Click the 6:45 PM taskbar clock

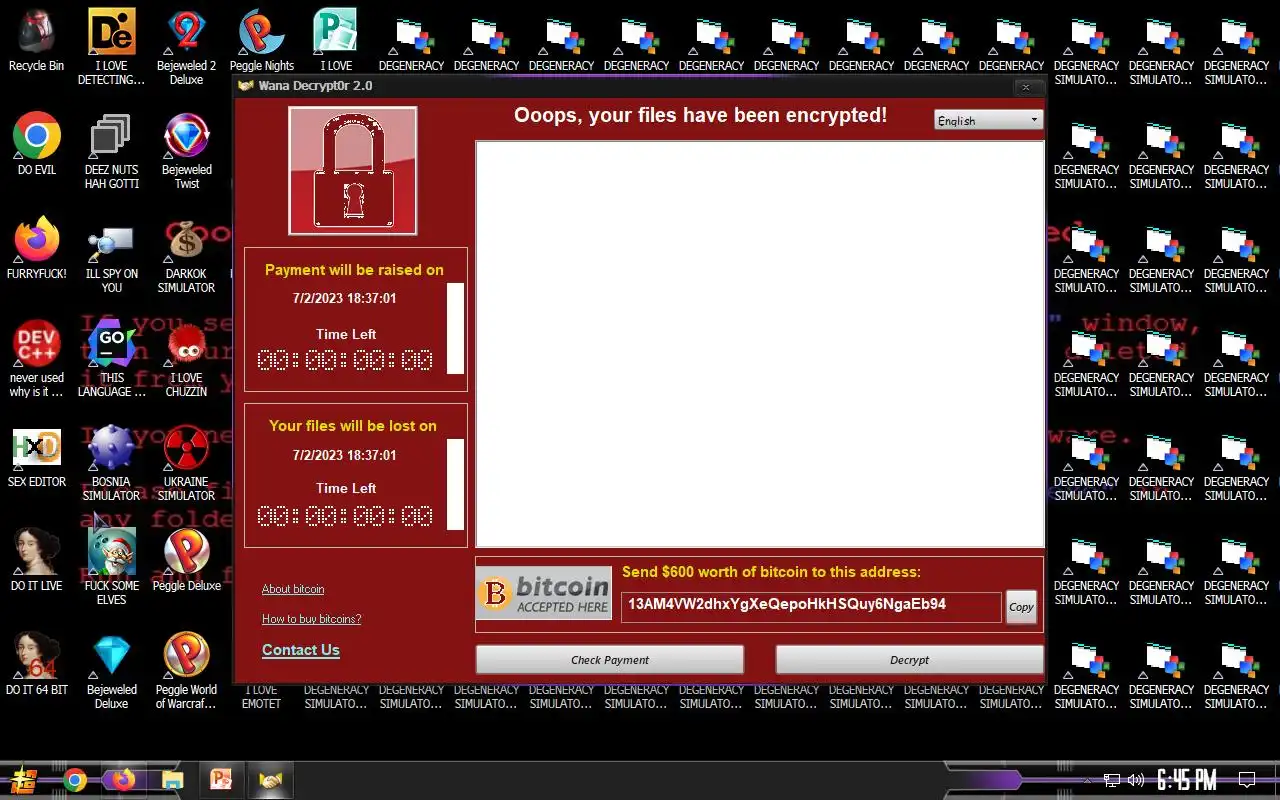tap(1186, 780)
